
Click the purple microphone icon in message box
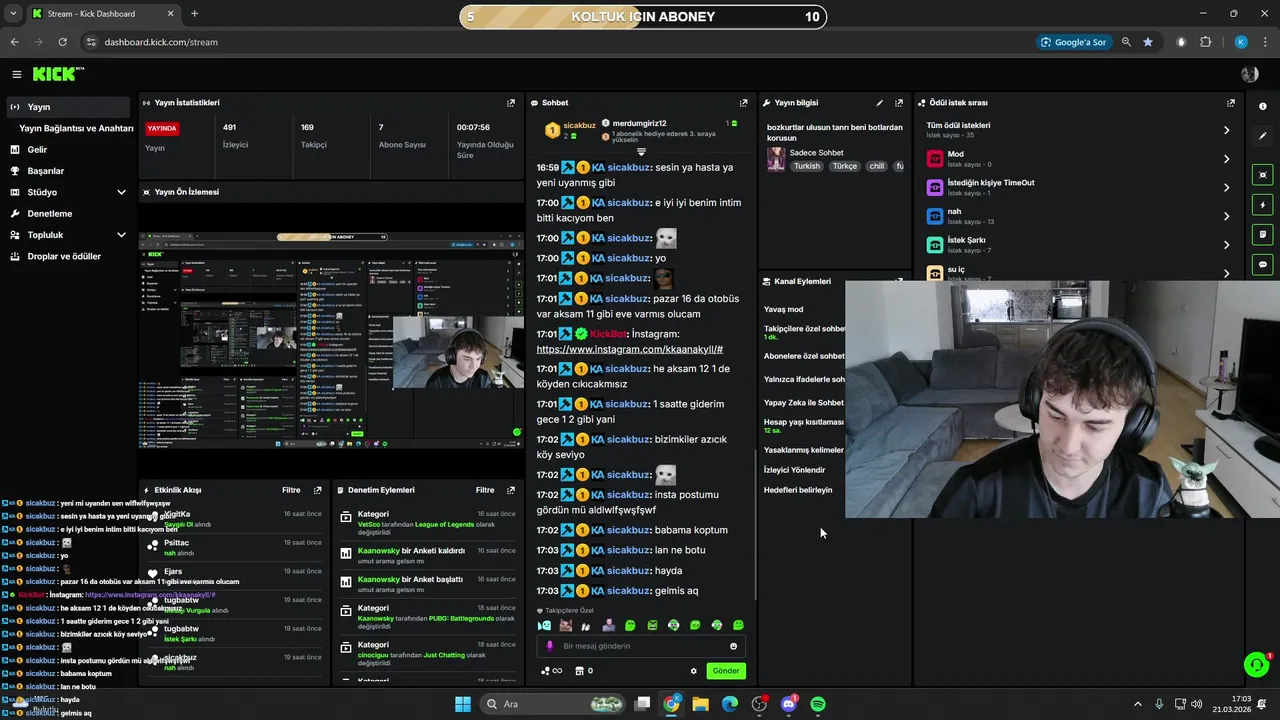point(549,646)
